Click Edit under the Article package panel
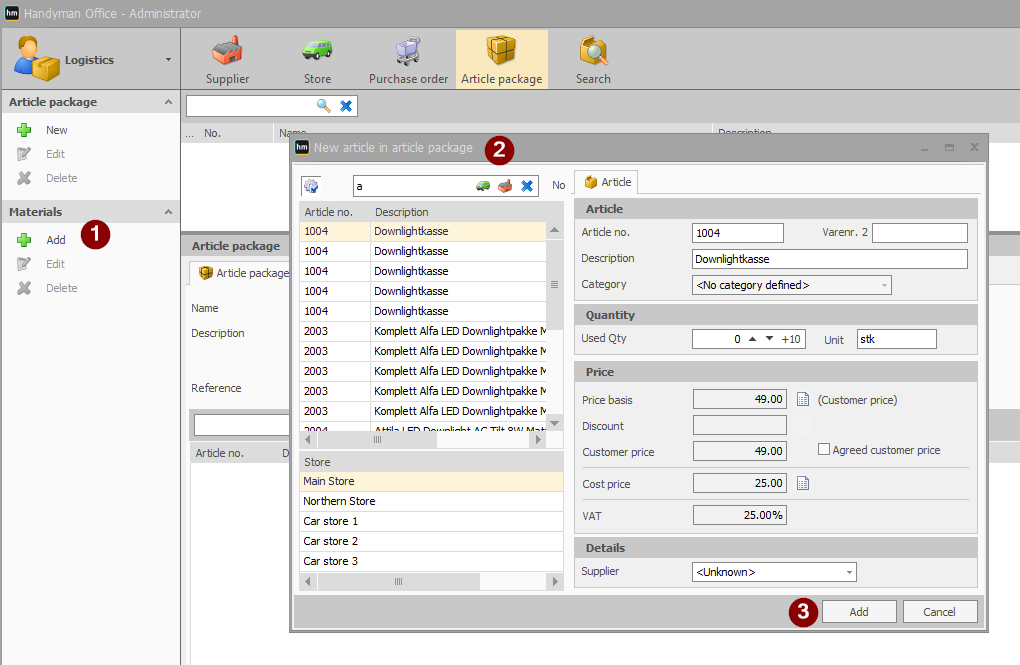The height and width of the screenshot is (665, 1020). pos(55,154)
